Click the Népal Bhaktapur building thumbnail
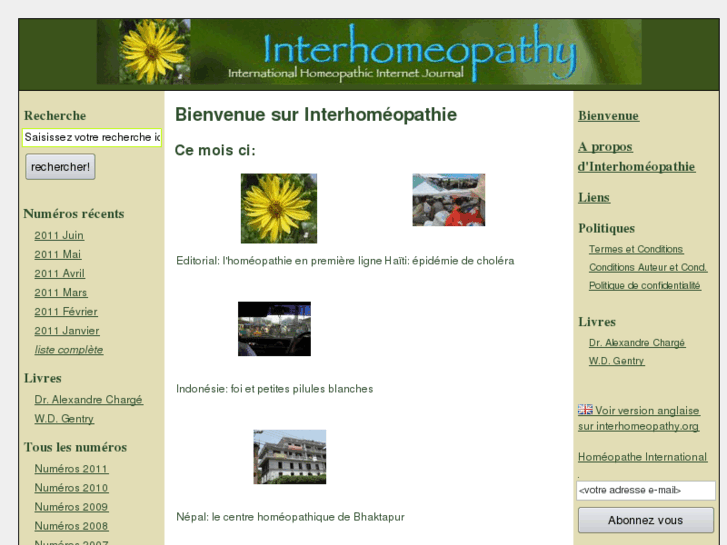727x545 pixels. [x=290, y=457]
